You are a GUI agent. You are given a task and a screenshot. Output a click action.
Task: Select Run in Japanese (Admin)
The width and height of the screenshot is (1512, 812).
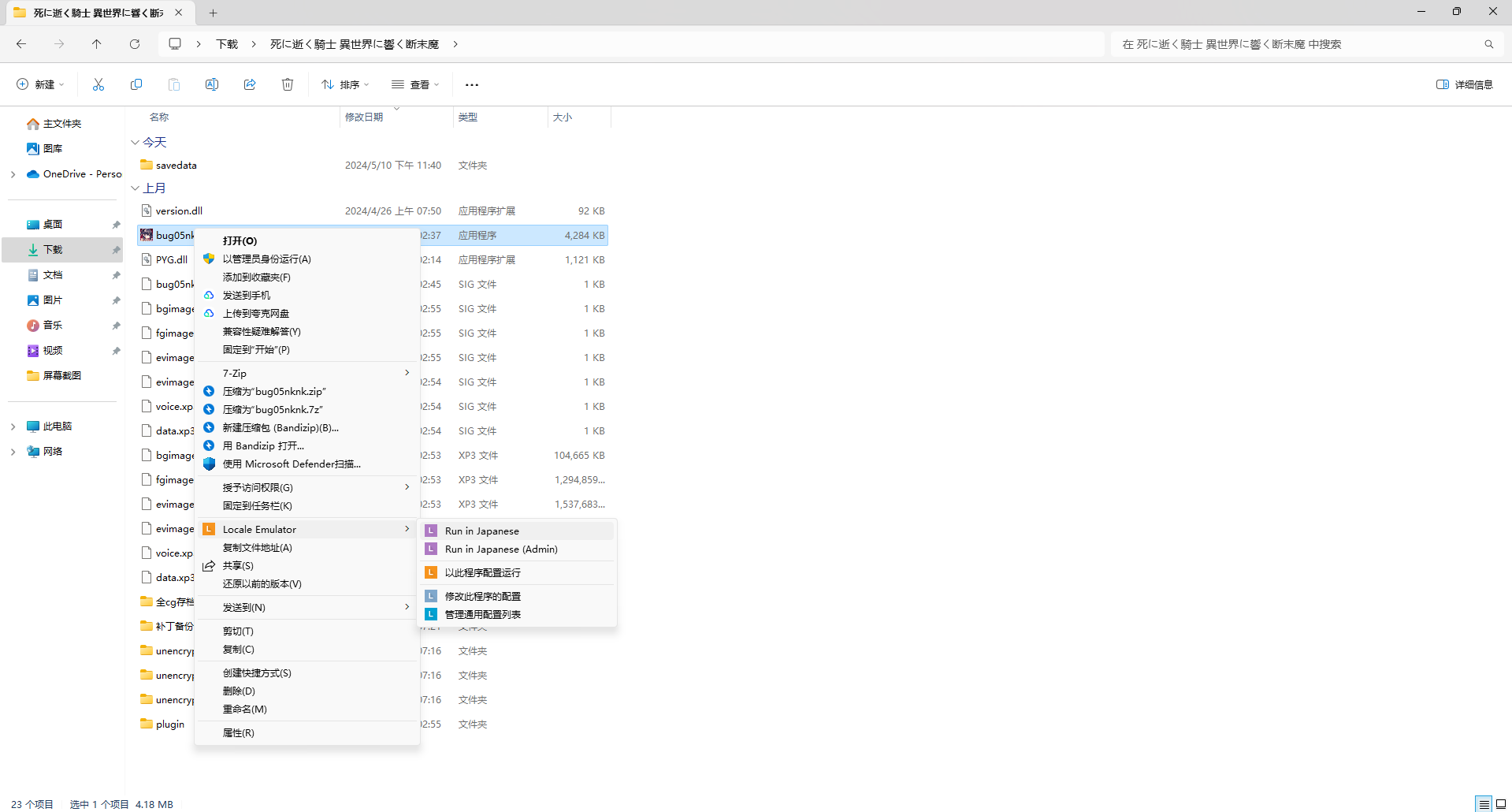pyautogui.click(x=517, y=549)
